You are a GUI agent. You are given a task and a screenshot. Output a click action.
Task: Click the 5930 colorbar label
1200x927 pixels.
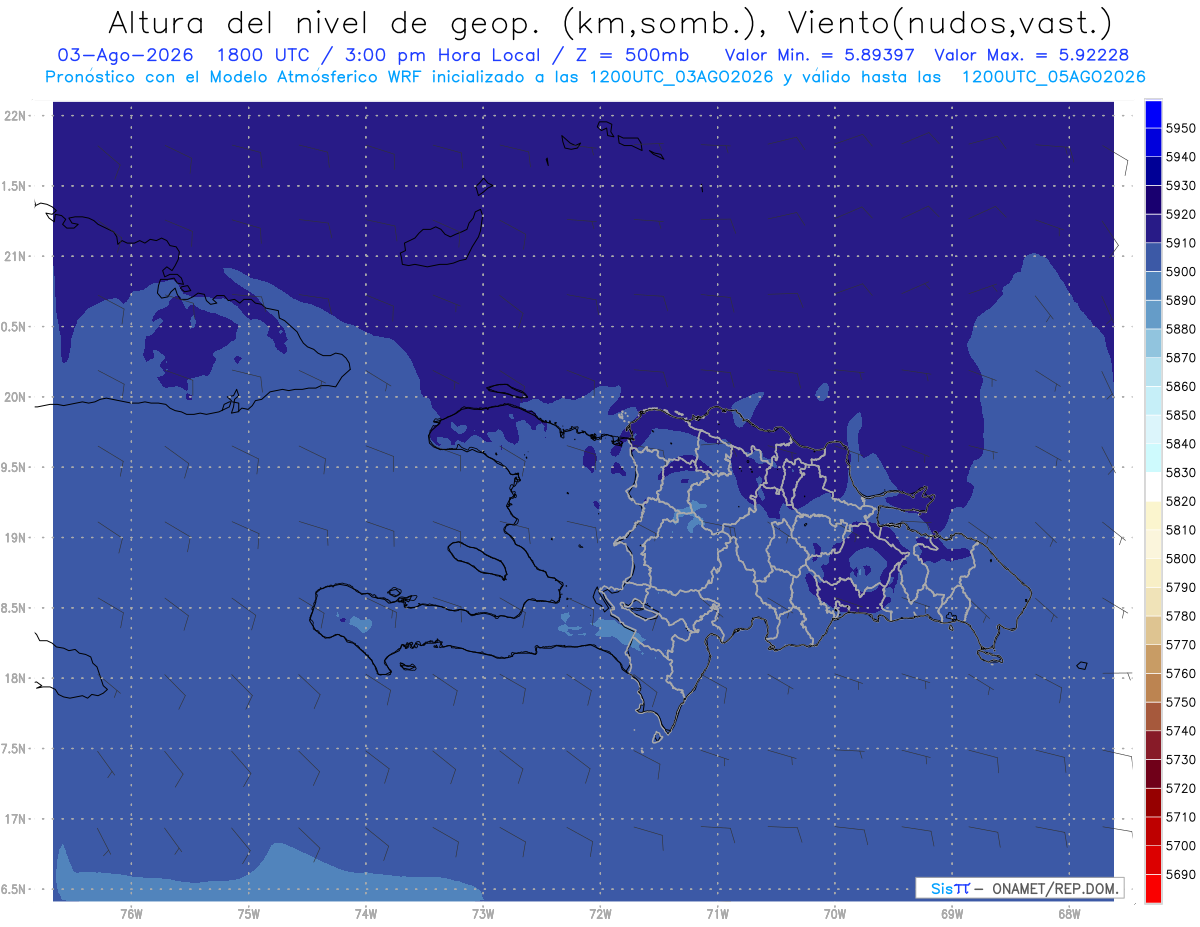point(1180,186)
